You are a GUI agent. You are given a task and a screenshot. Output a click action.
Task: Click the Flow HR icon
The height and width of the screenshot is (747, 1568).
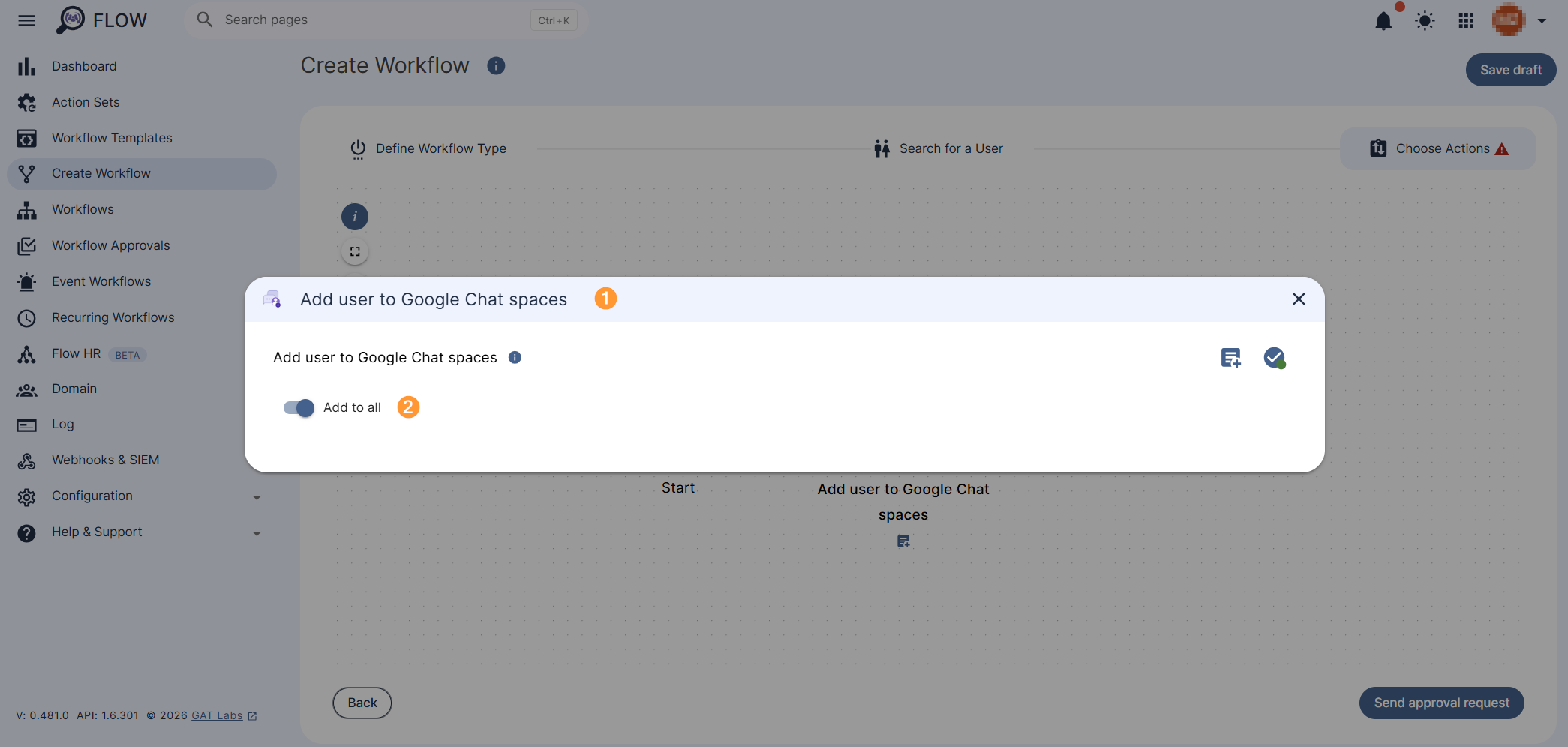26,354
